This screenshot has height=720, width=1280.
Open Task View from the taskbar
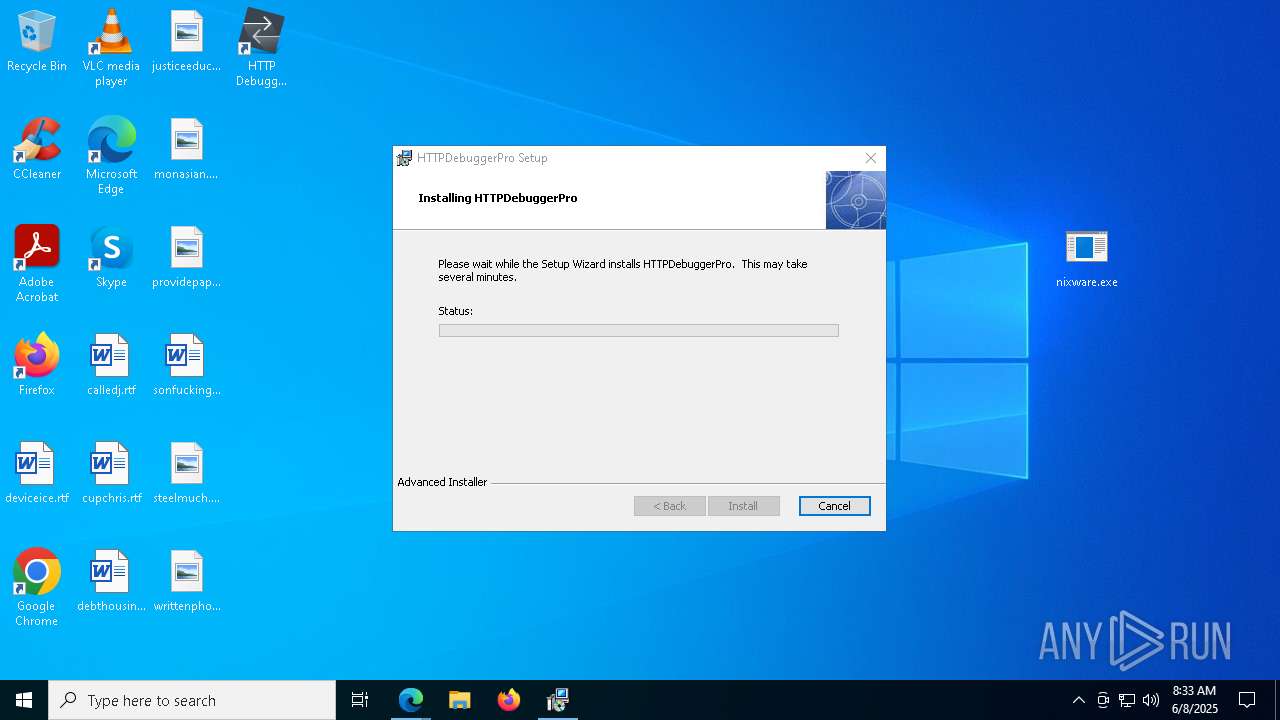pyautogui.click(x=360, y=700)
